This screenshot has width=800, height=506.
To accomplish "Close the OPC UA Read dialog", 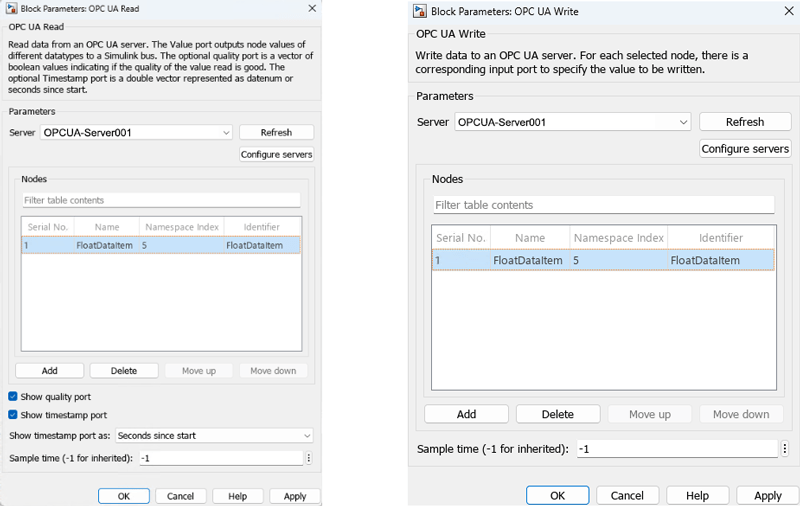I will click(312, 8).
